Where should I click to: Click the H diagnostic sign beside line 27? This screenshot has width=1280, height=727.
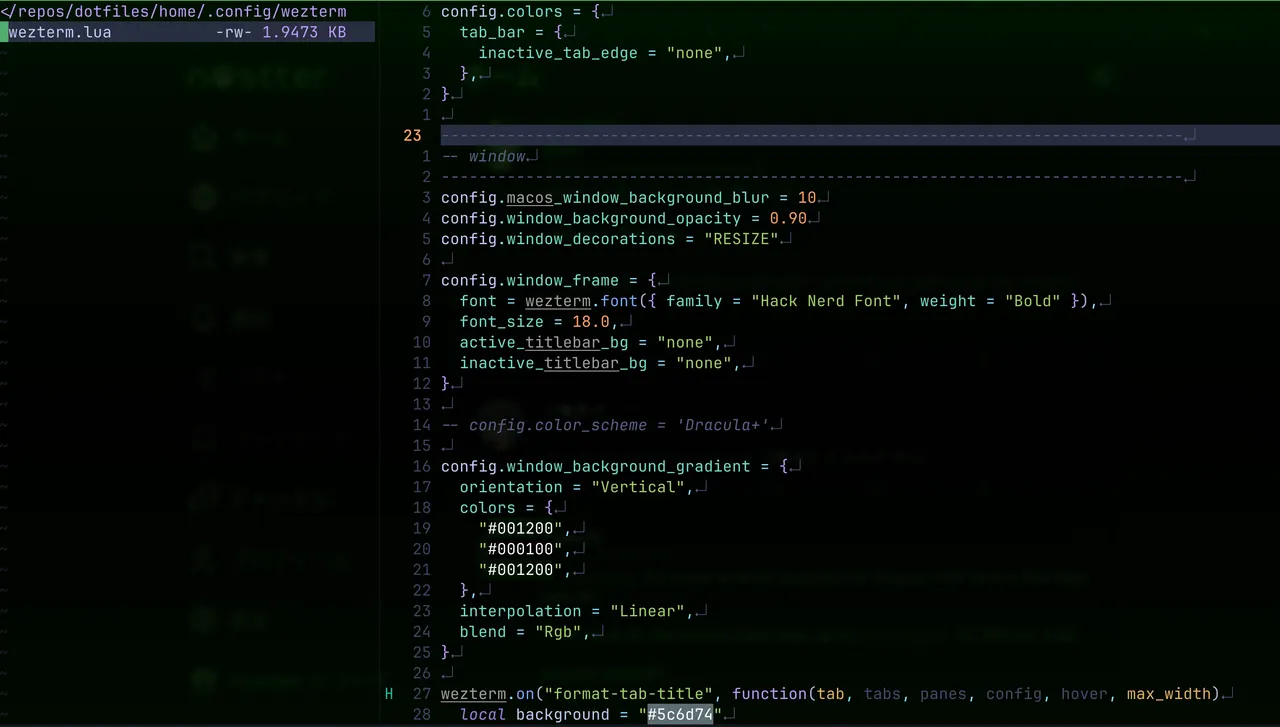(389, 694)
